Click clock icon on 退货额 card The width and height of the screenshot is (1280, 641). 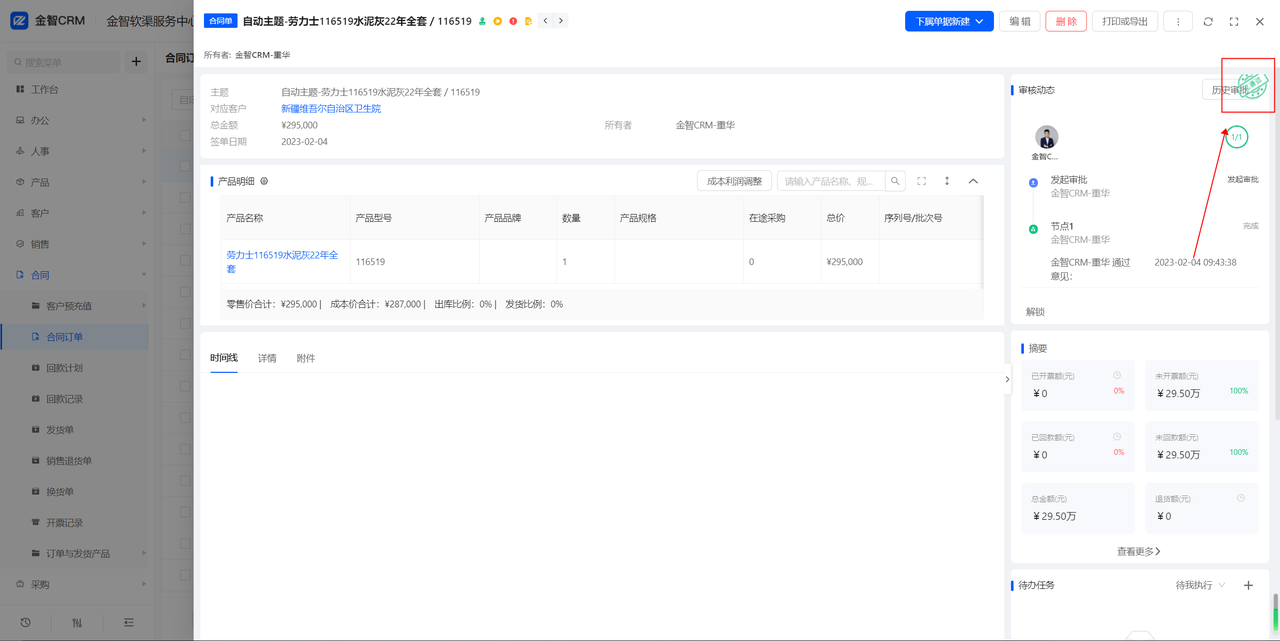coord(1241,498)
